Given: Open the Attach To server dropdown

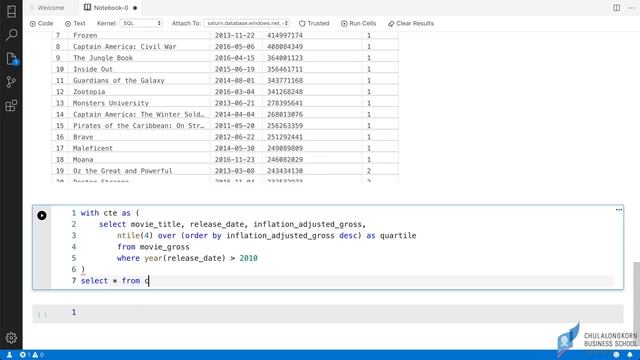Looking at the screenshot, I should pyautogui.click(x=247, y=24).
